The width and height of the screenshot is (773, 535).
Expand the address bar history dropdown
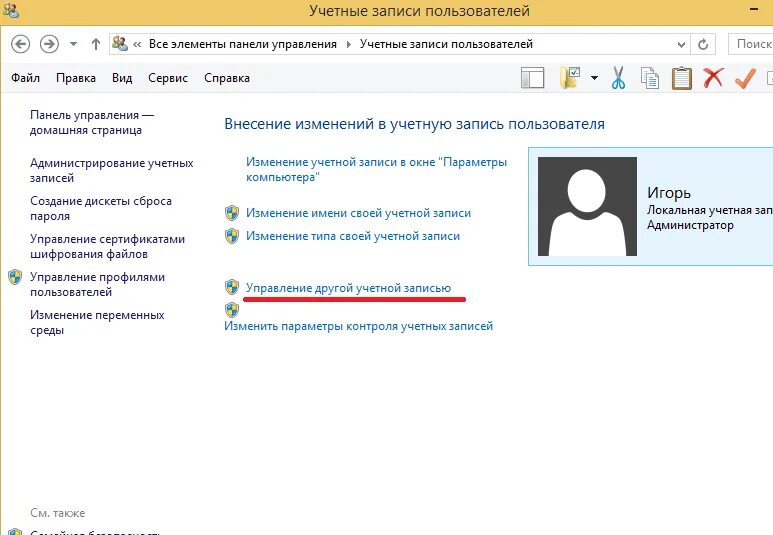click(681, 44)
